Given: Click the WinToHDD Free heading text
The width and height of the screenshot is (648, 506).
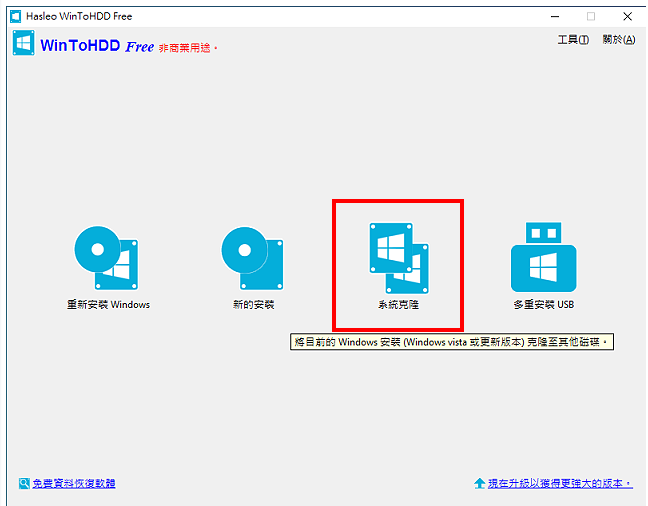Looking at the screenshot, I should tap(97, 45).
